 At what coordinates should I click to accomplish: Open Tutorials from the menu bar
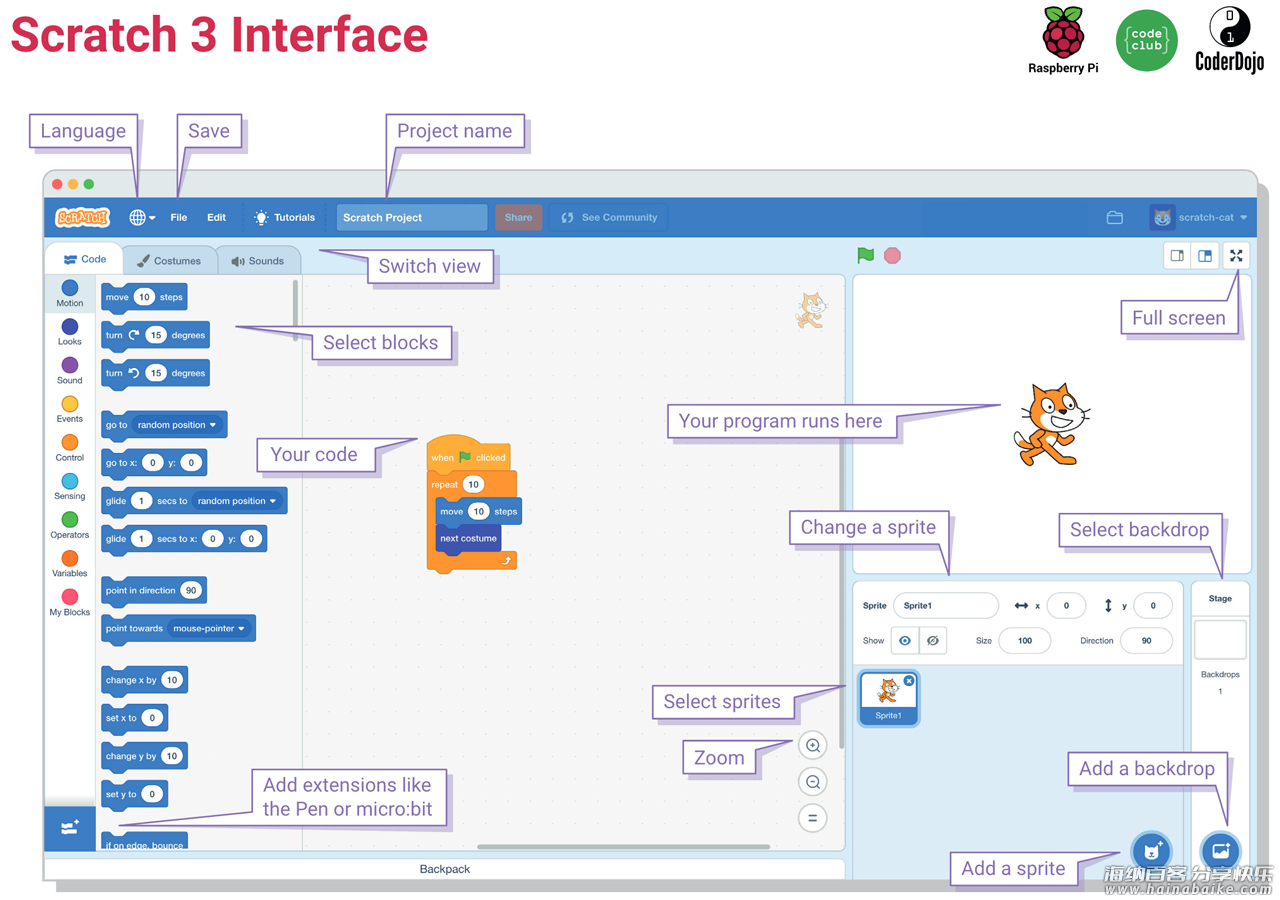[x=284, y=217]
